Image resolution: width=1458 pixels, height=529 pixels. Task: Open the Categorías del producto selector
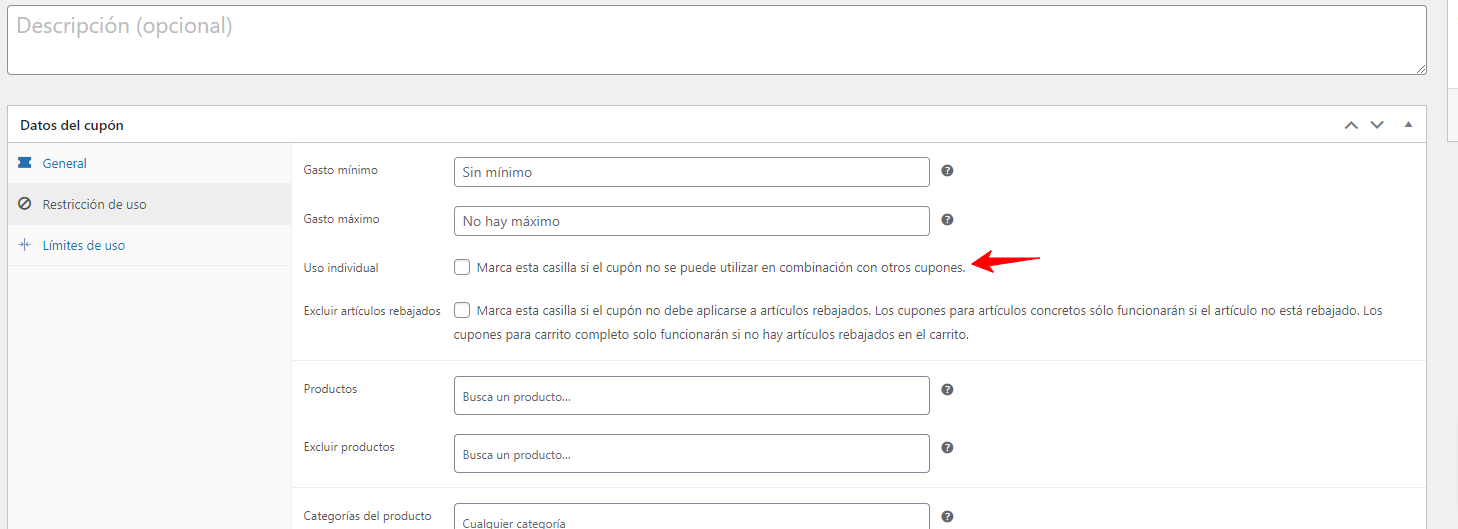(x=692, y=516)
